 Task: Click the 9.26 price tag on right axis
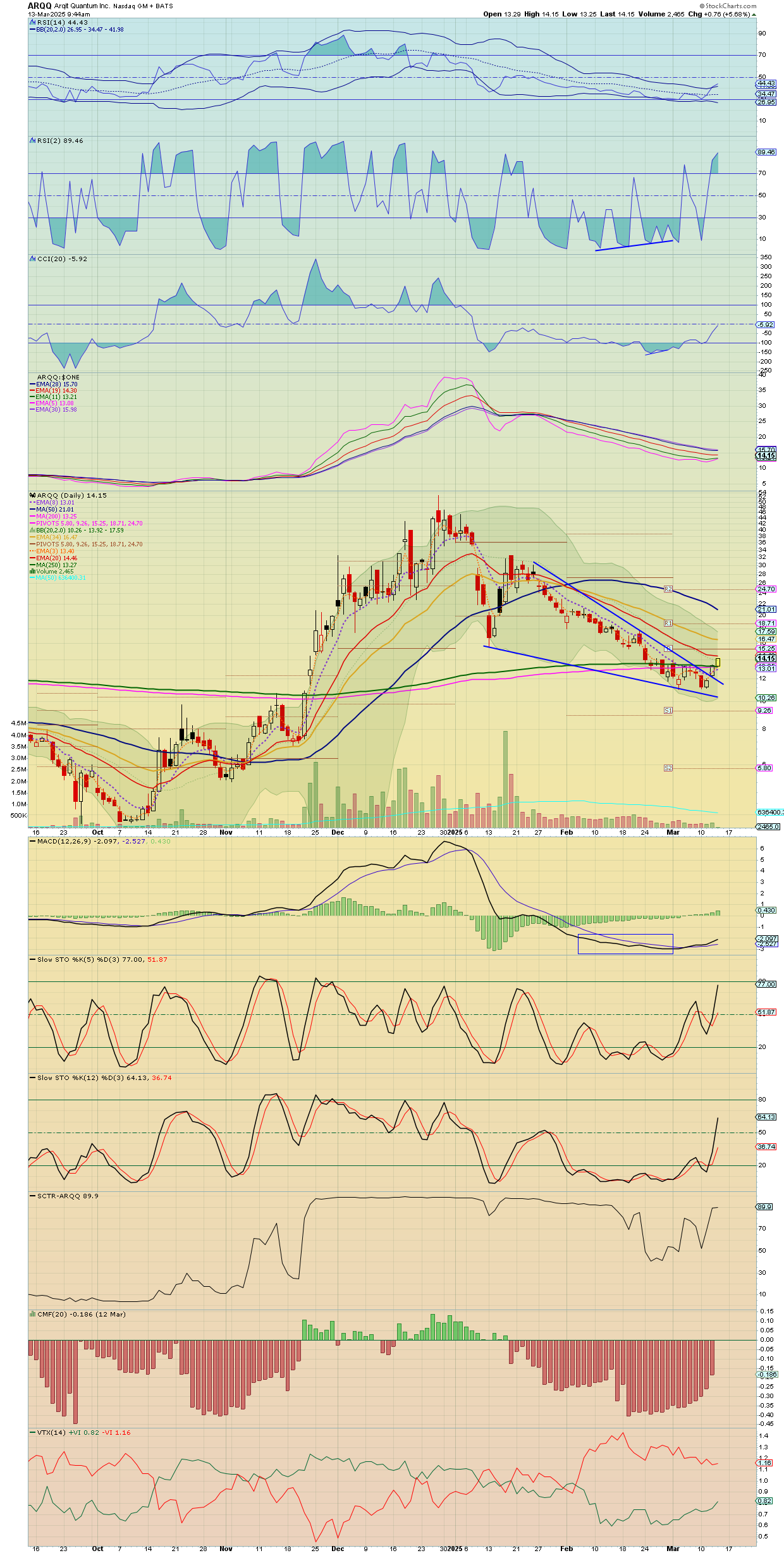pos(764,711)
